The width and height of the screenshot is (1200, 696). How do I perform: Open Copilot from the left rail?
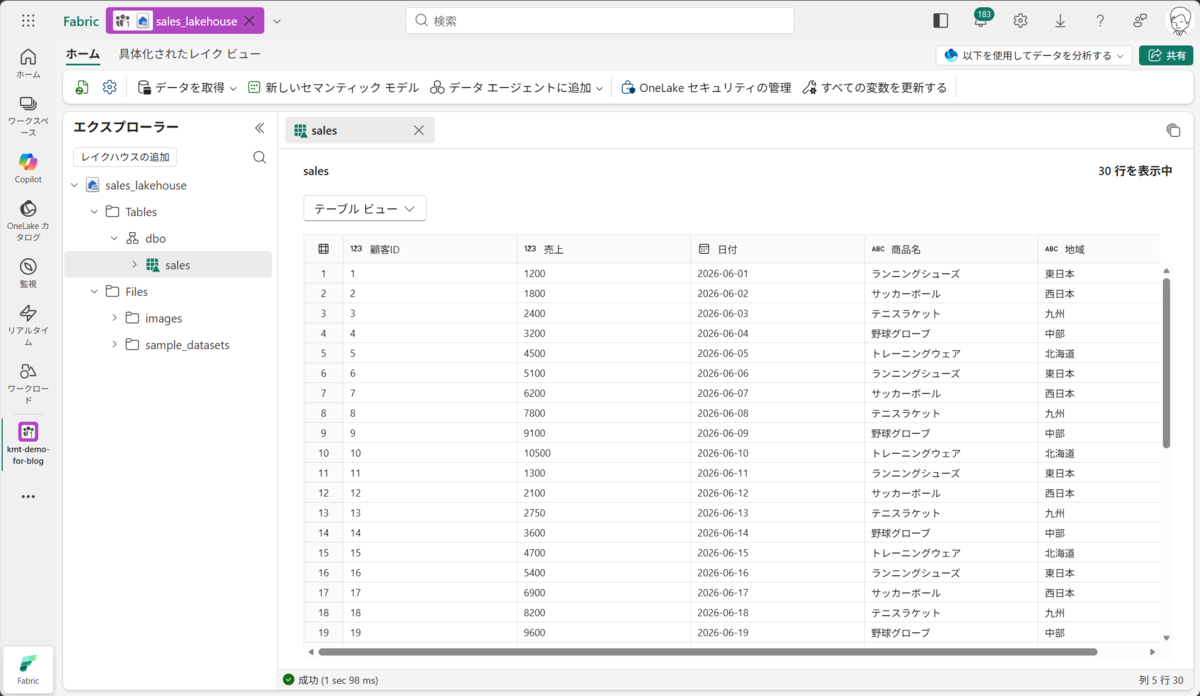[x=28, y=168]
